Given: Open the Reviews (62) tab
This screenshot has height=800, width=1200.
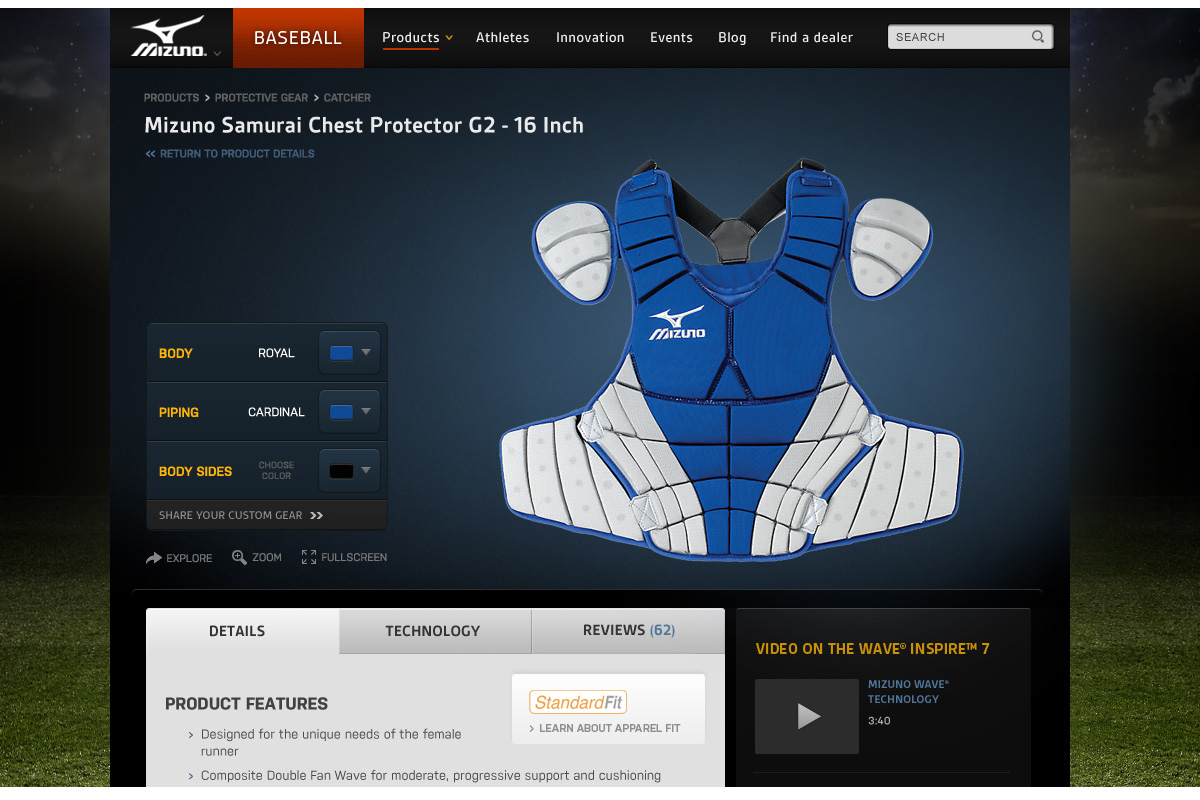Looking at the screenshot, I should (628, 631).
